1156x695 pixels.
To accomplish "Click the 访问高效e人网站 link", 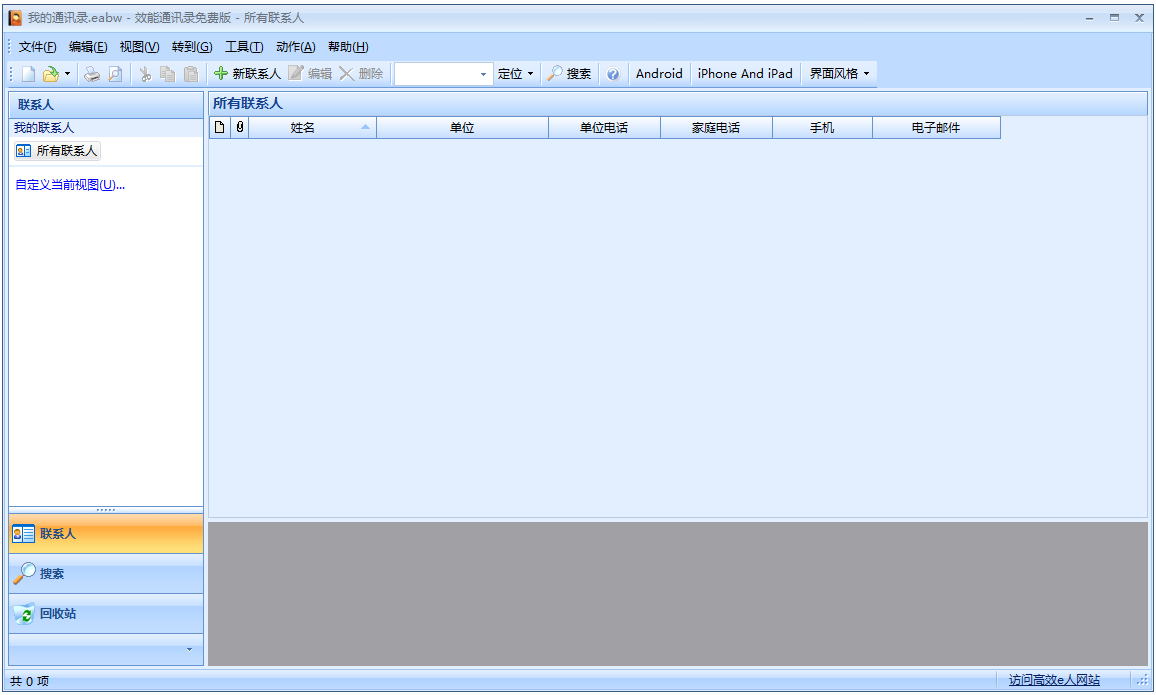I will (x=1054, y=680).
